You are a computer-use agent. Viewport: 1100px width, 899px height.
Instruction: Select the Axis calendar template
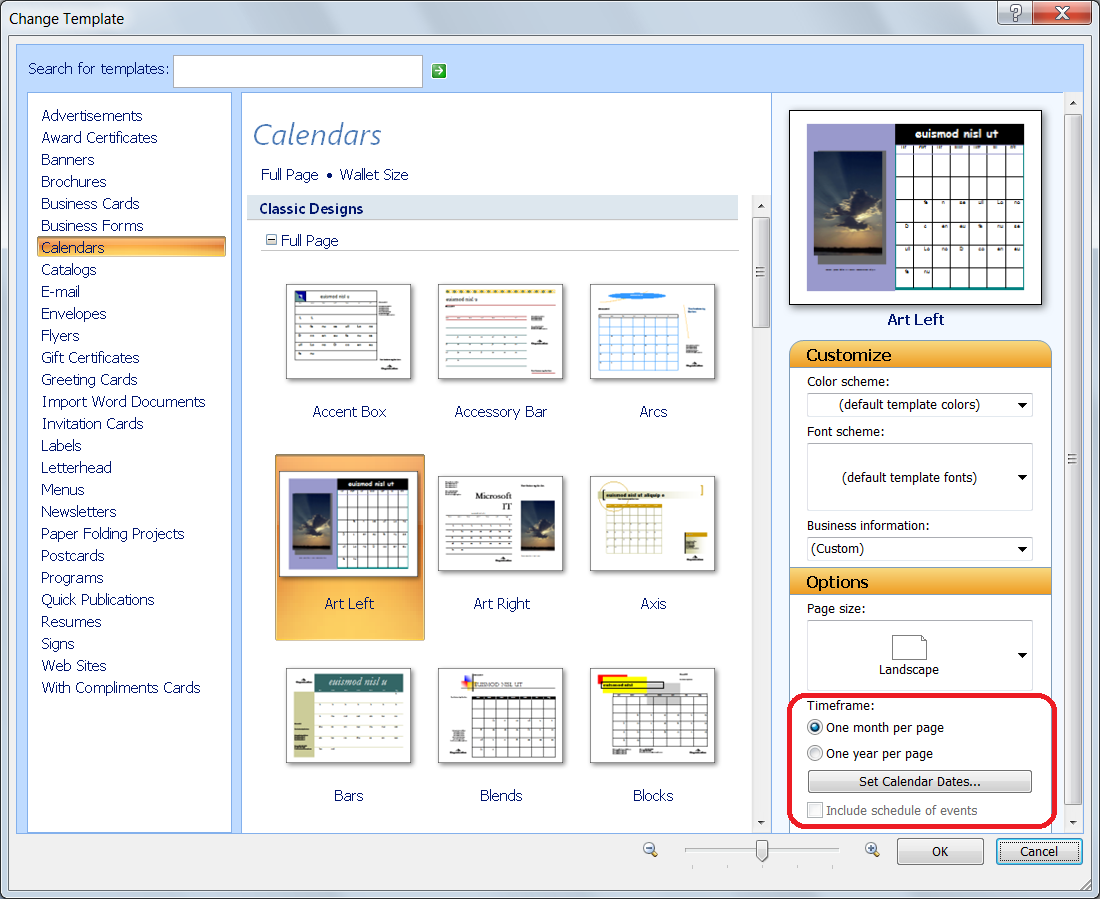tap(653, 523)
